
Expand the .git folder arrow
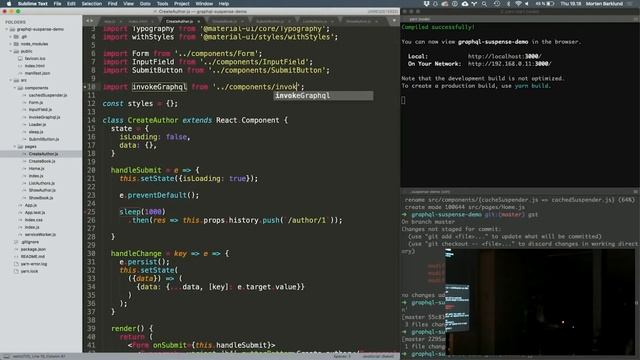11,36
